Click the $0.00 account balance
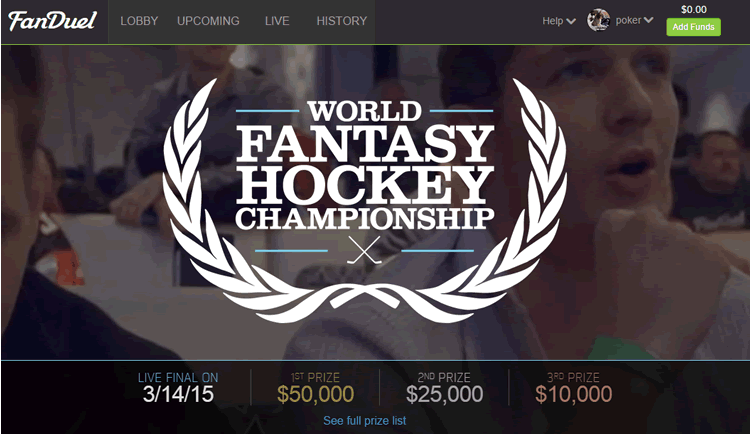750x434 pixels. [694, 10]
